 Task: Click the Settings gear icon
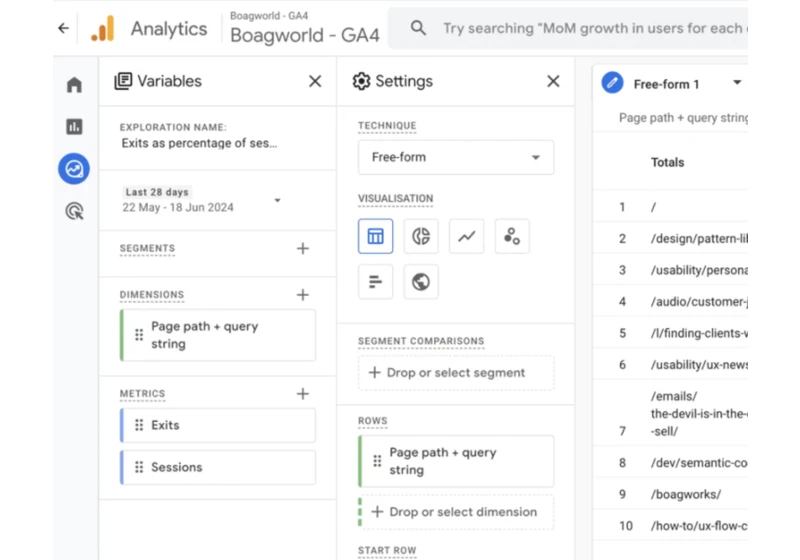(x=361, y=81)
